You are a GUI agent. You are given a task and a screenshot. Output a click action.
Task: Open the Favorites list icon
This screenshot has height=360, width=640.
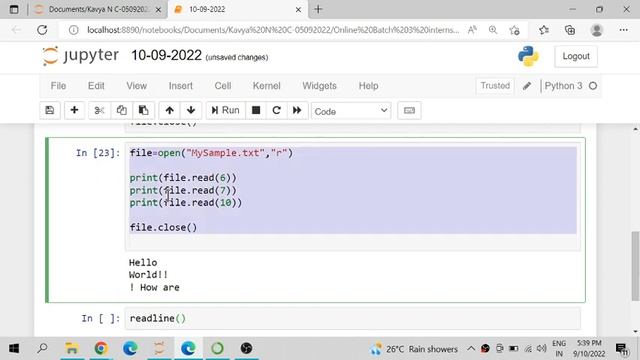(544, 30)
